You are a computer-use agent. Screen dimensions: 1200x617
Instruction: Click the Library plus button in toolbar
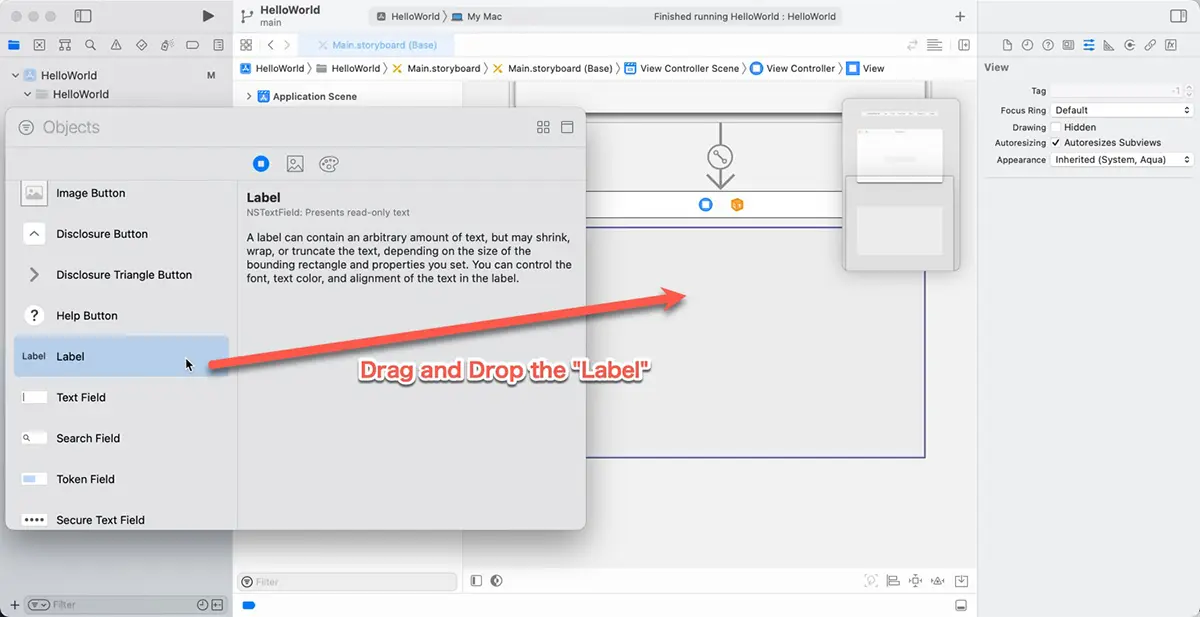click(x=960, y=16)
